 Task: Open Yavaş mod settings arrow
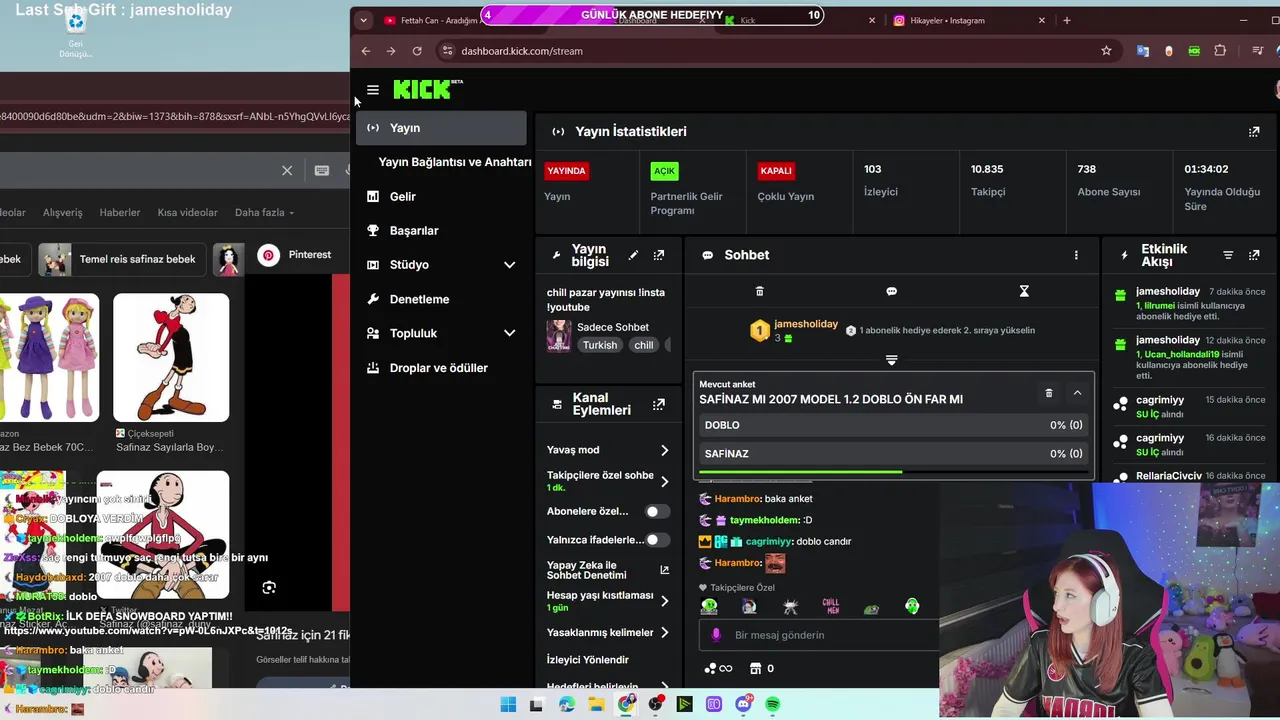[664, 450]
